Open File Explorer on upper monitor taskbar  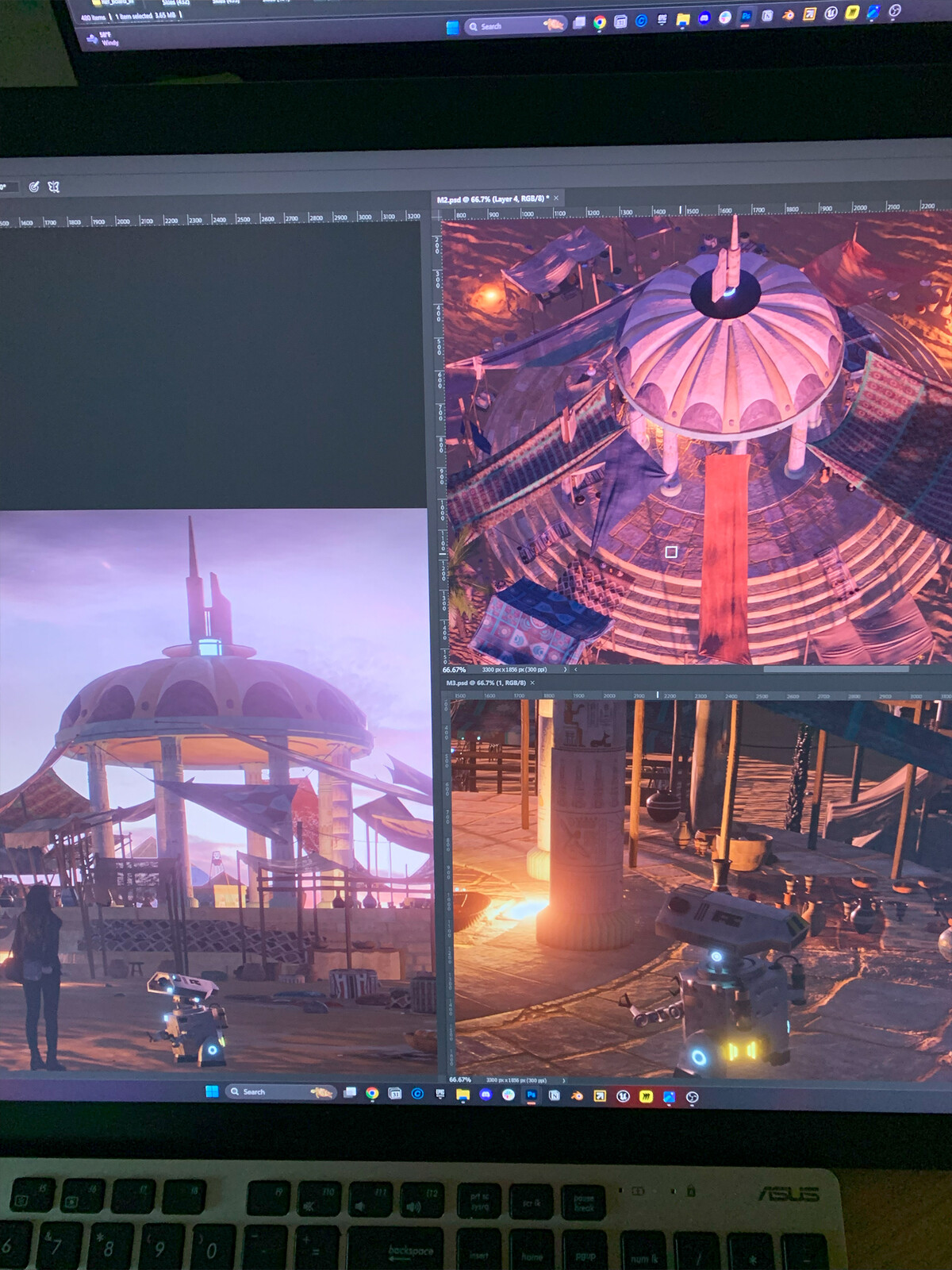click(x=682, y=20)
